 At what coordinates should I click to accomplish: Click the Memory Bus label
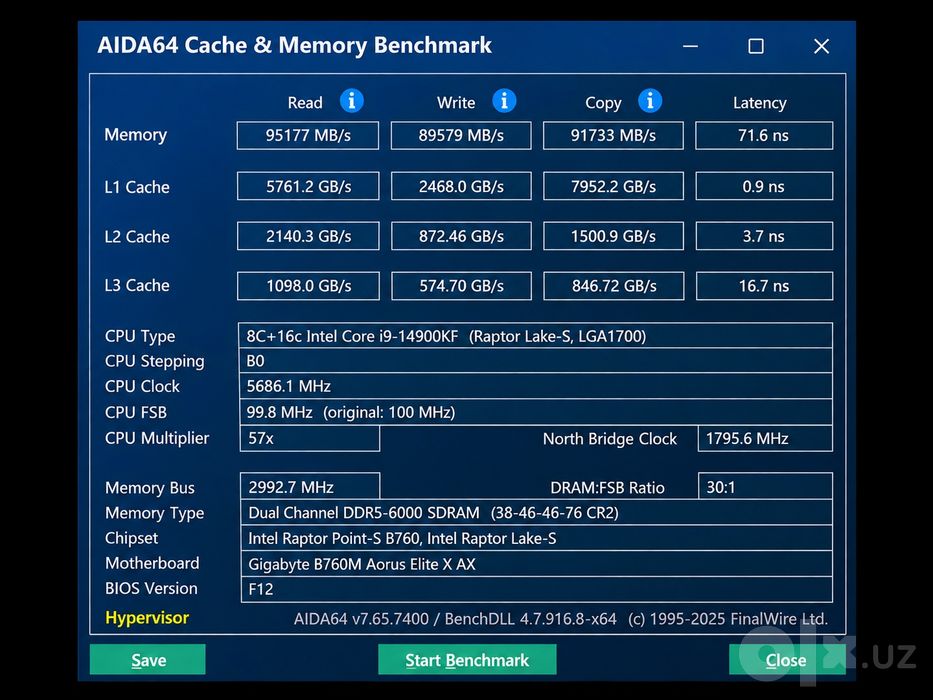(150, 488)
